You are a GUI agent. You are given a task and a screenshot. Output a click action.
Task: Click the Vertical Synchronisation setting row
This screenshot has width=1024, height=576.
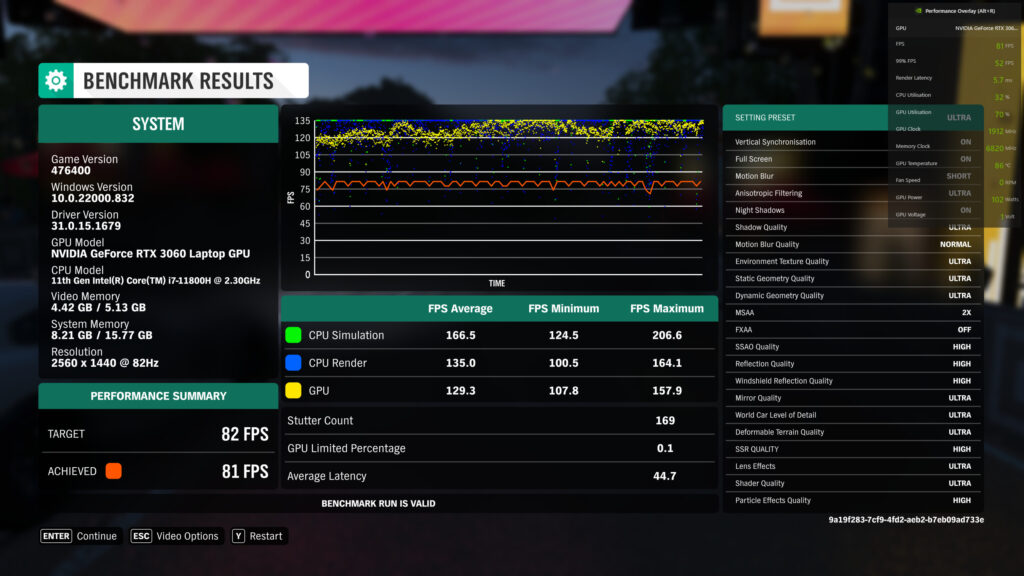tap(853, 142)
